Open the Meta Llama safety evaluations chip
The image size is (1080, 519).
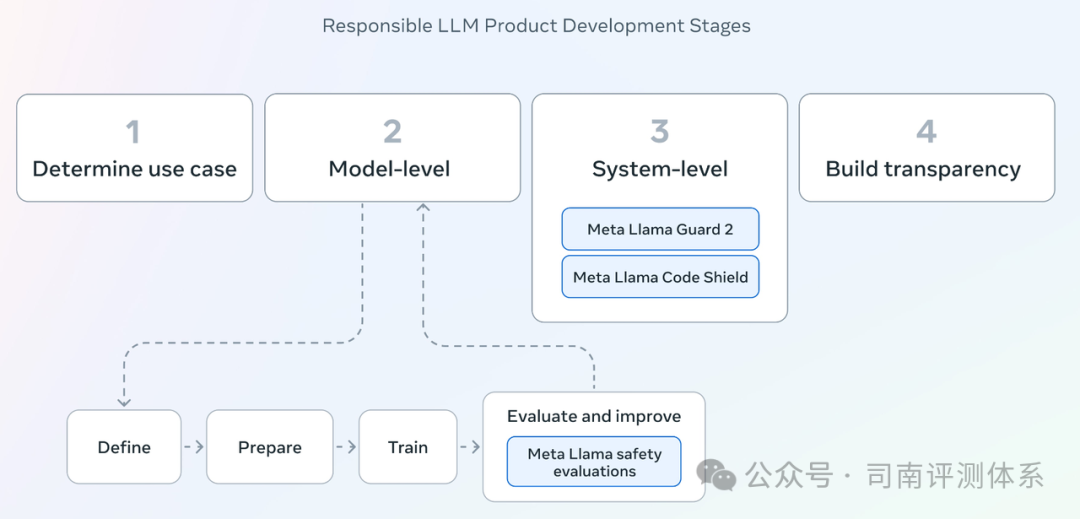594,462
